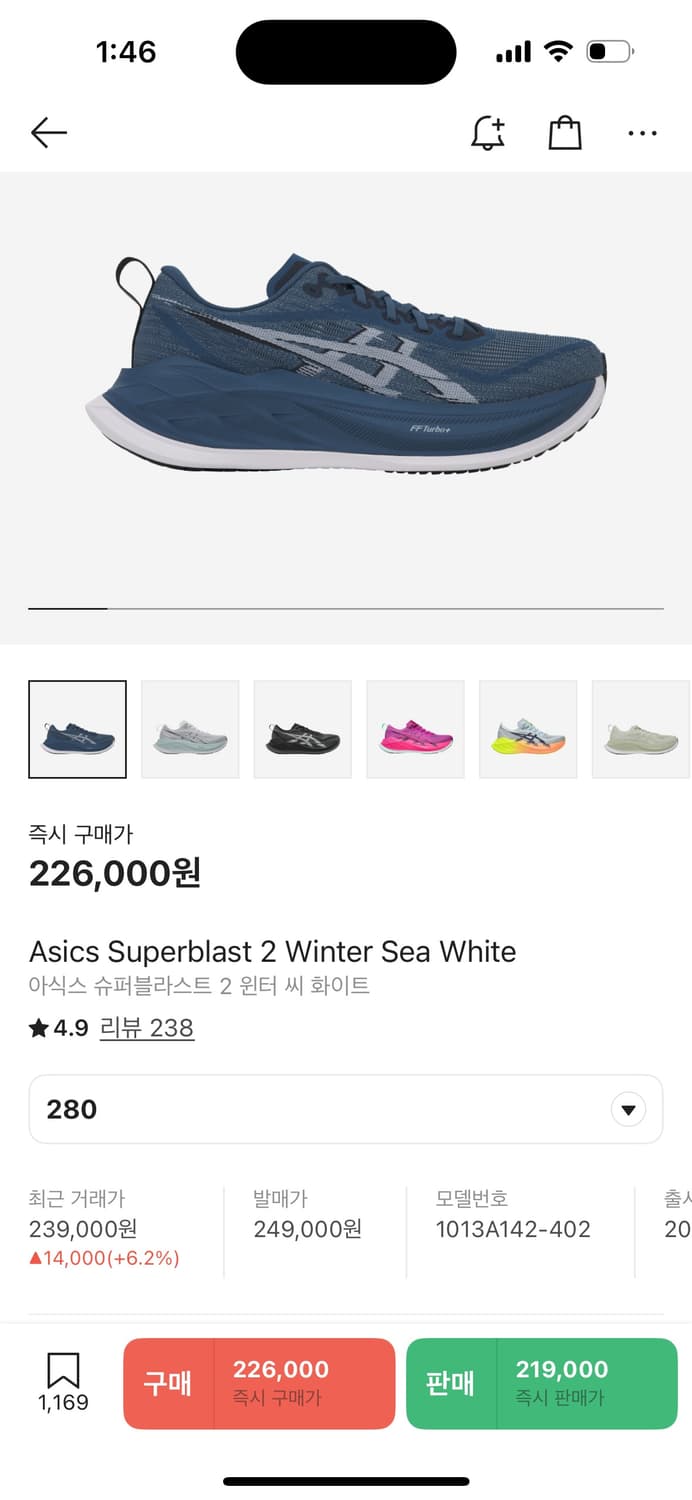Choose the pink colorway thumbnail
The image size is (692, 1500).
[x=416, y=729]
